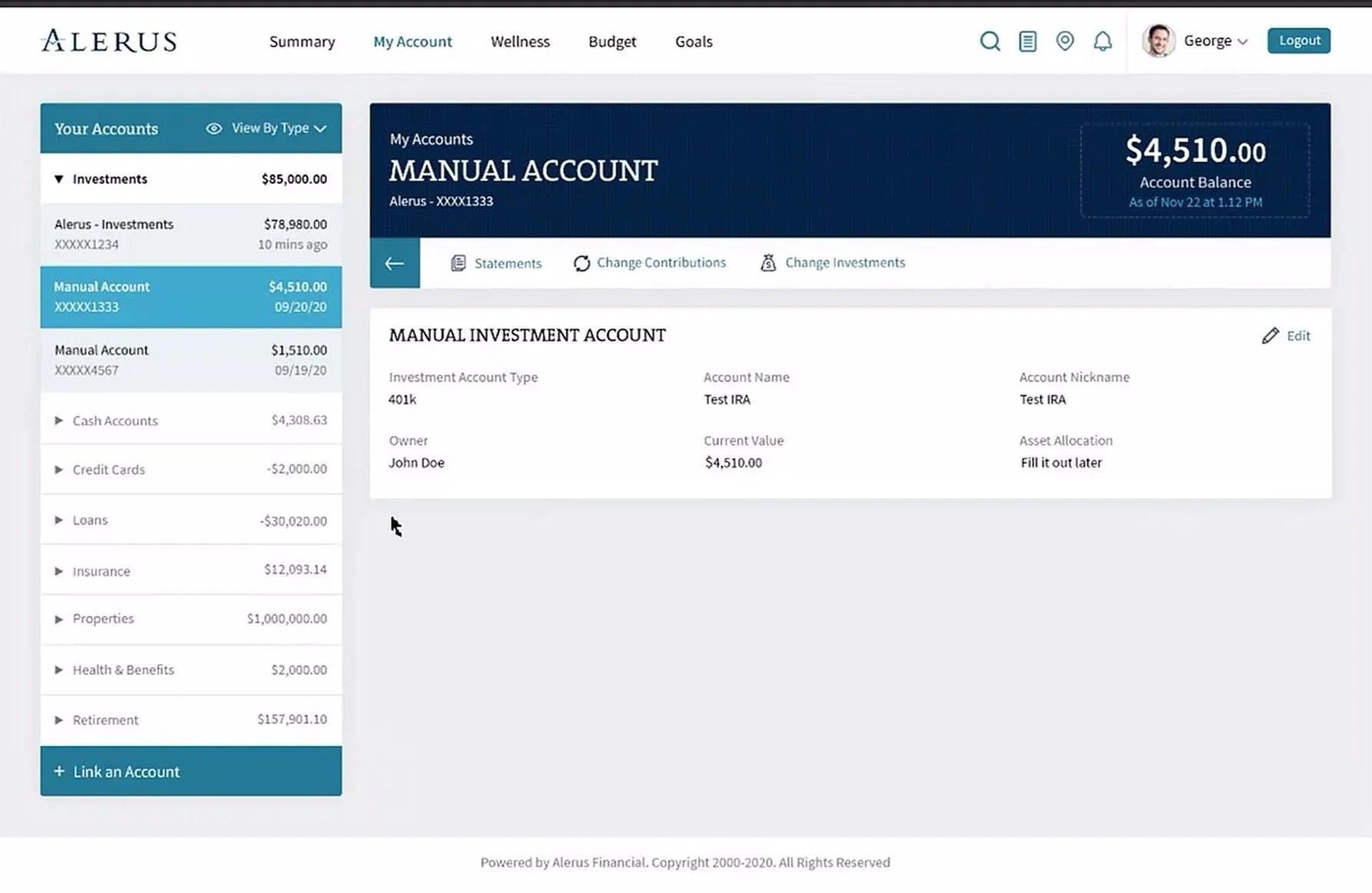Screen dimensions: 1372x893
Task: Click the MANUAL ACCOUNT heading
Action: click(x=523, y=170)
